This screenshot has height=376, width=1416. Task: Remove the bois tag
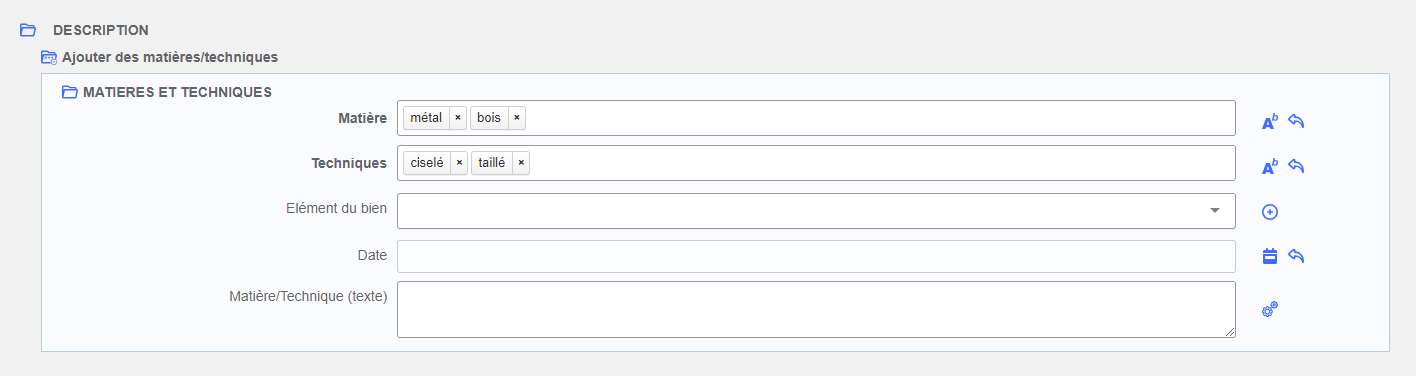click(517, 118)
